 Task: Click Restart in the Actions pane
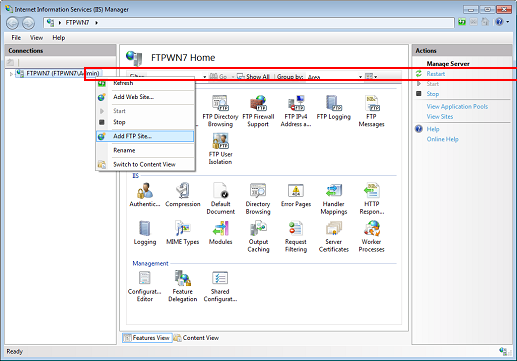[435, 74]
